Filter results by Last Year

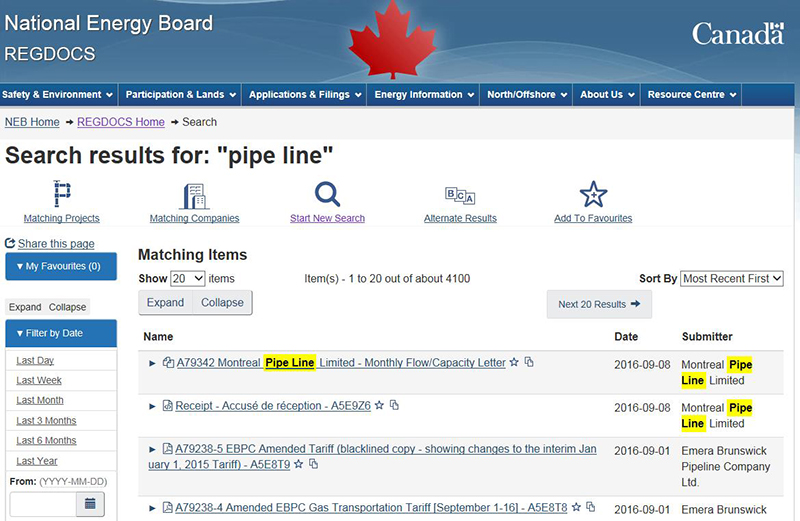[37, 461]
